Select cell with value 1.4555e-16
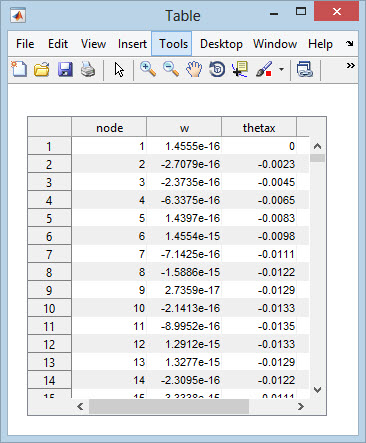 point(184,146)
